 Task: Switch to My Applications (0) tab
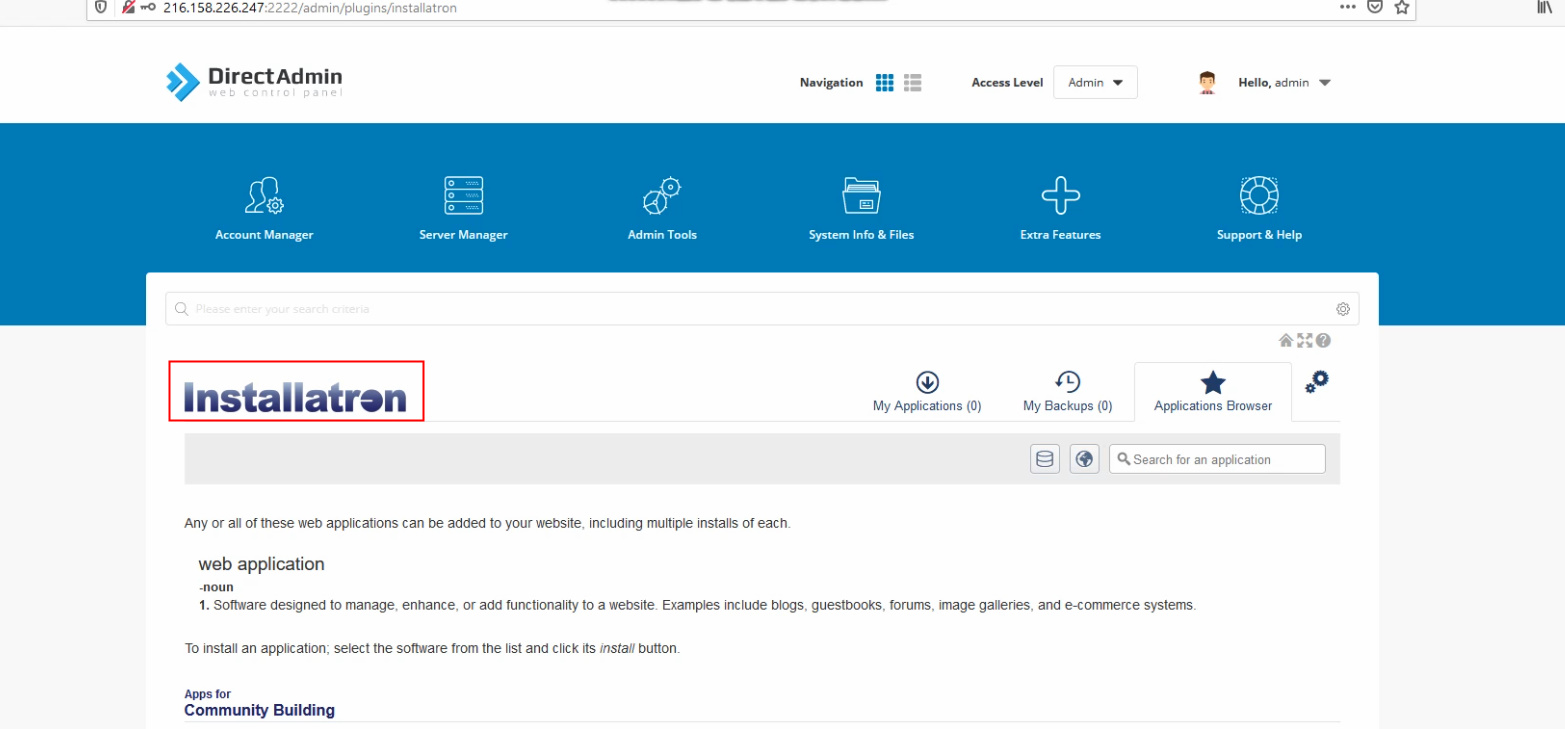[x=927, y=392]
